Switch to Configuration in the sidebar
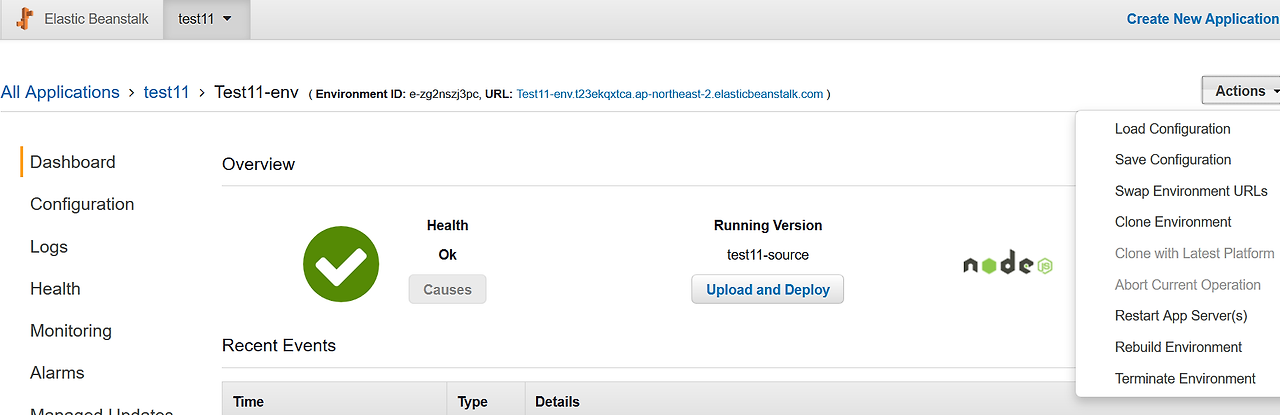The height and width of the screenshot is (415, 1280). 82,204
